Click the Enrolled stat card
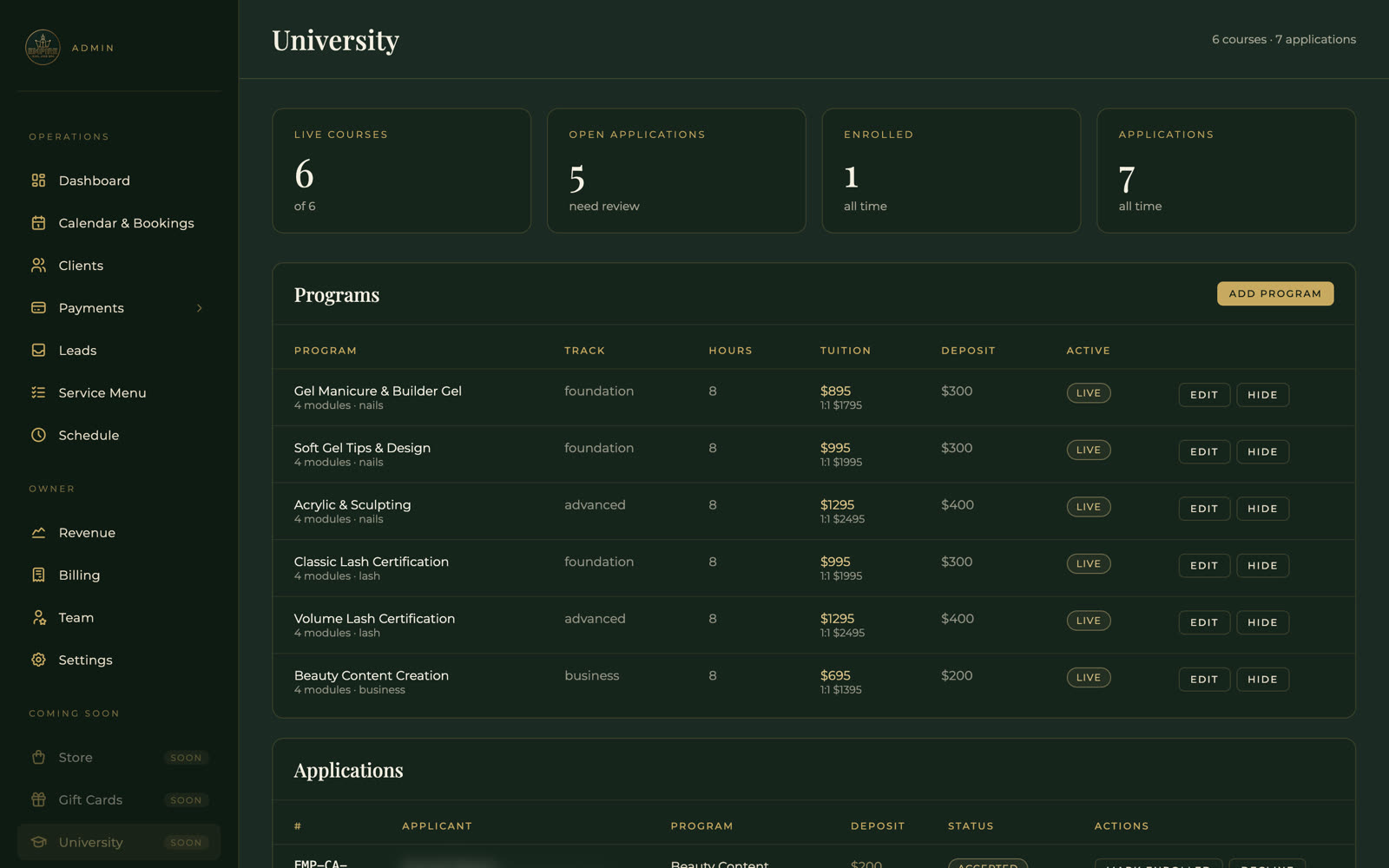The image size is (1389, 868). click(x=951, y=170)
